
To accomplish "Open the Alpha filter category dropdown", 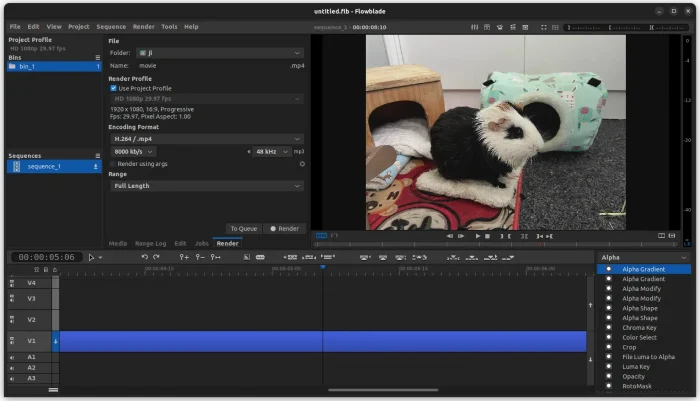I will pyautogui.click(x=643, y=257).
